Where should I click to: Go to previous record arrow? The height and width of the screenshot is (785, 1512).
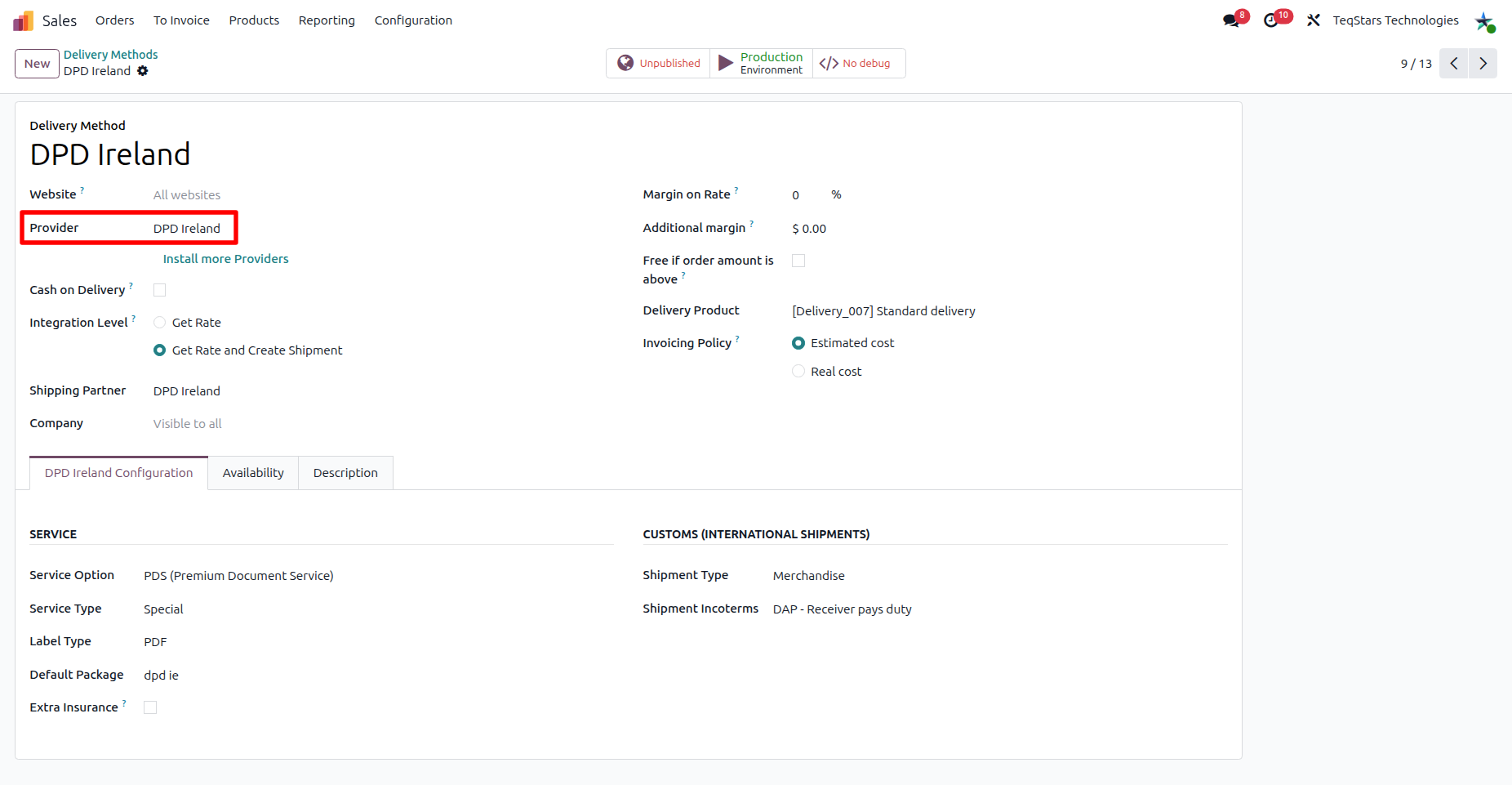(1453, 64)
